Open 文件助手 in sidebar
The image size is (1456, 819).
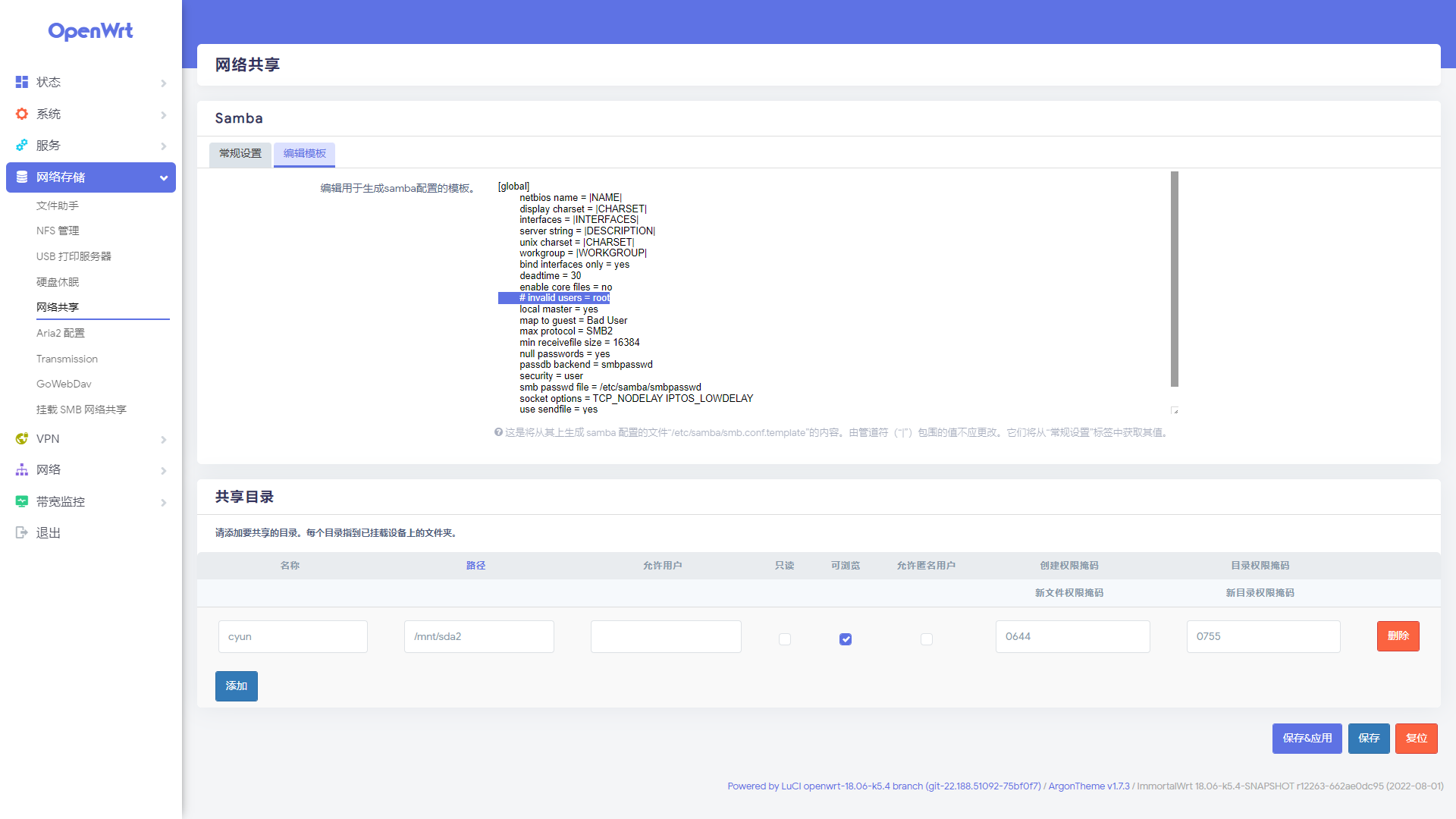tap(58, 206)
